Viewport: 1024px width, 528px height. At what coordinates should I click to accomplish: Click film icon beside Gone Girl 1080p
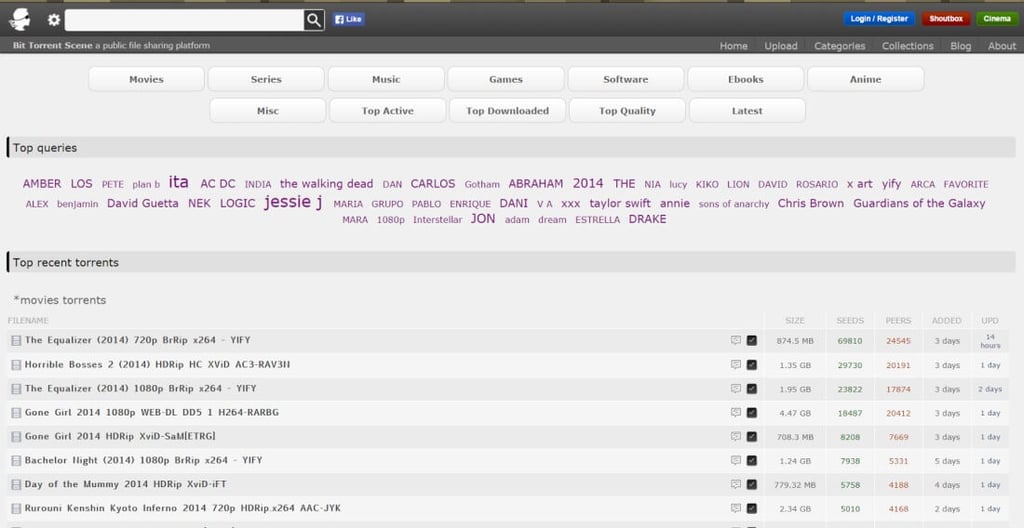(x=16, y=413)
